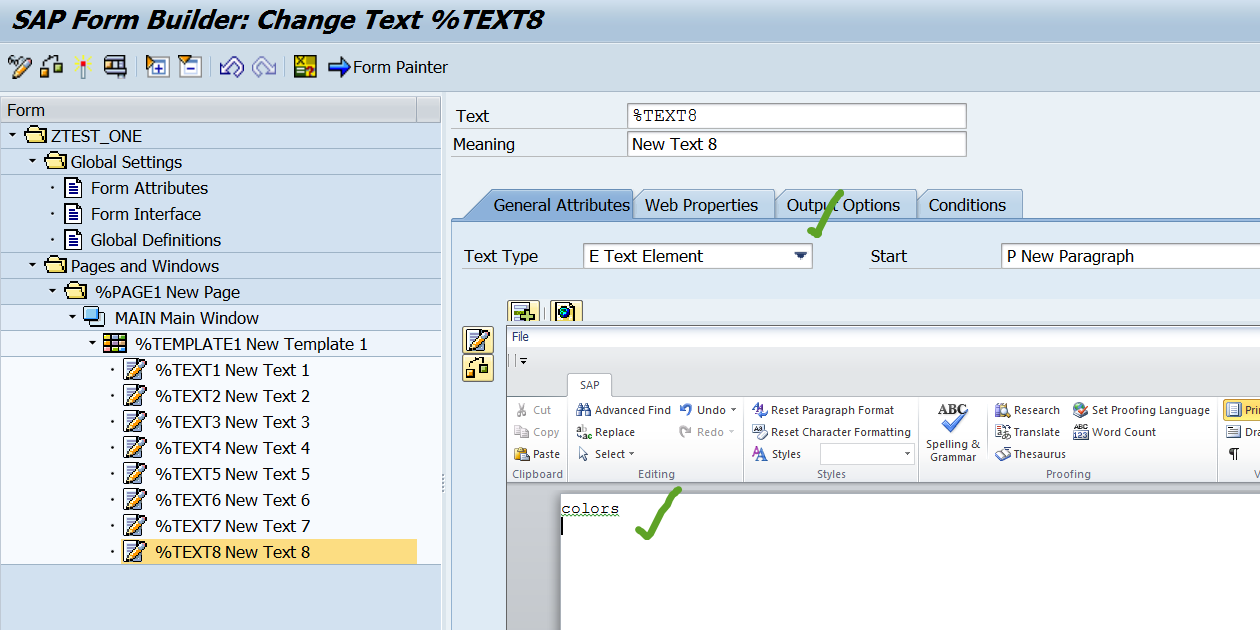Switch to the Conditions tab
This screenshot has height=630, width=1260.
pos(967,205)
